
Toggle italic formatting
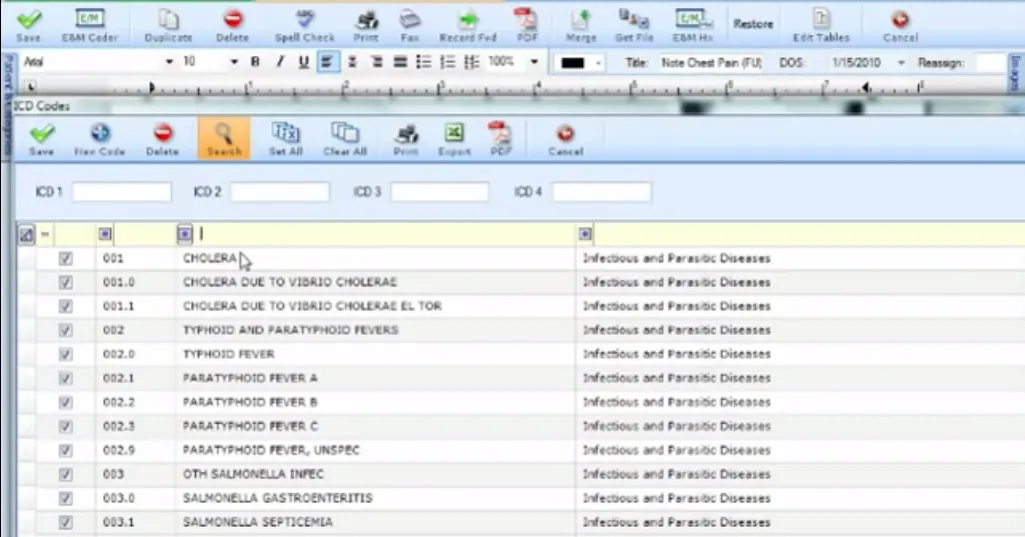click(x=280, y=62)
